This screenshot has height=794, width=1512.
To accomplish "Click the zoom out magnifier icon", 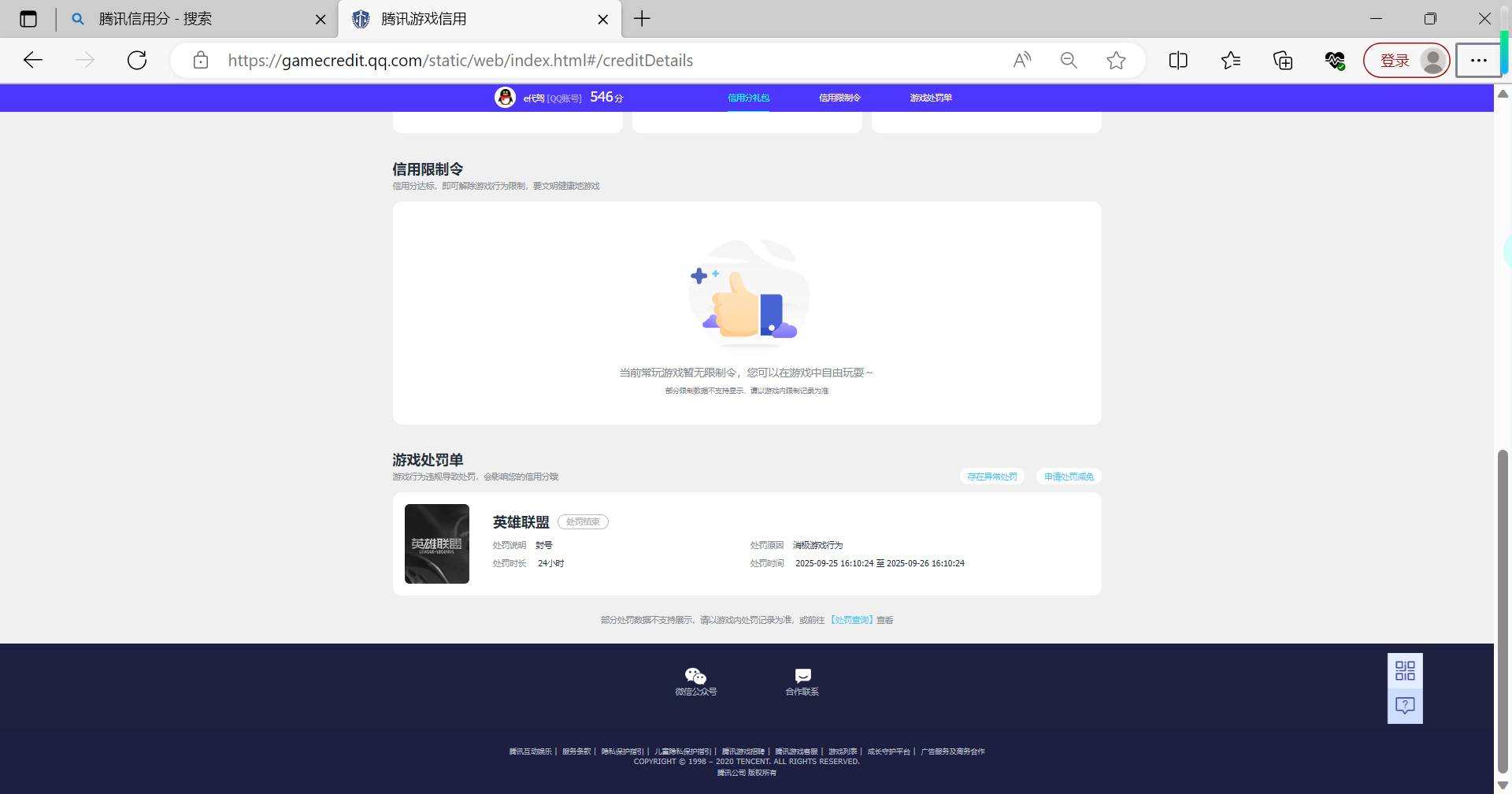I will coord(1069,60).
